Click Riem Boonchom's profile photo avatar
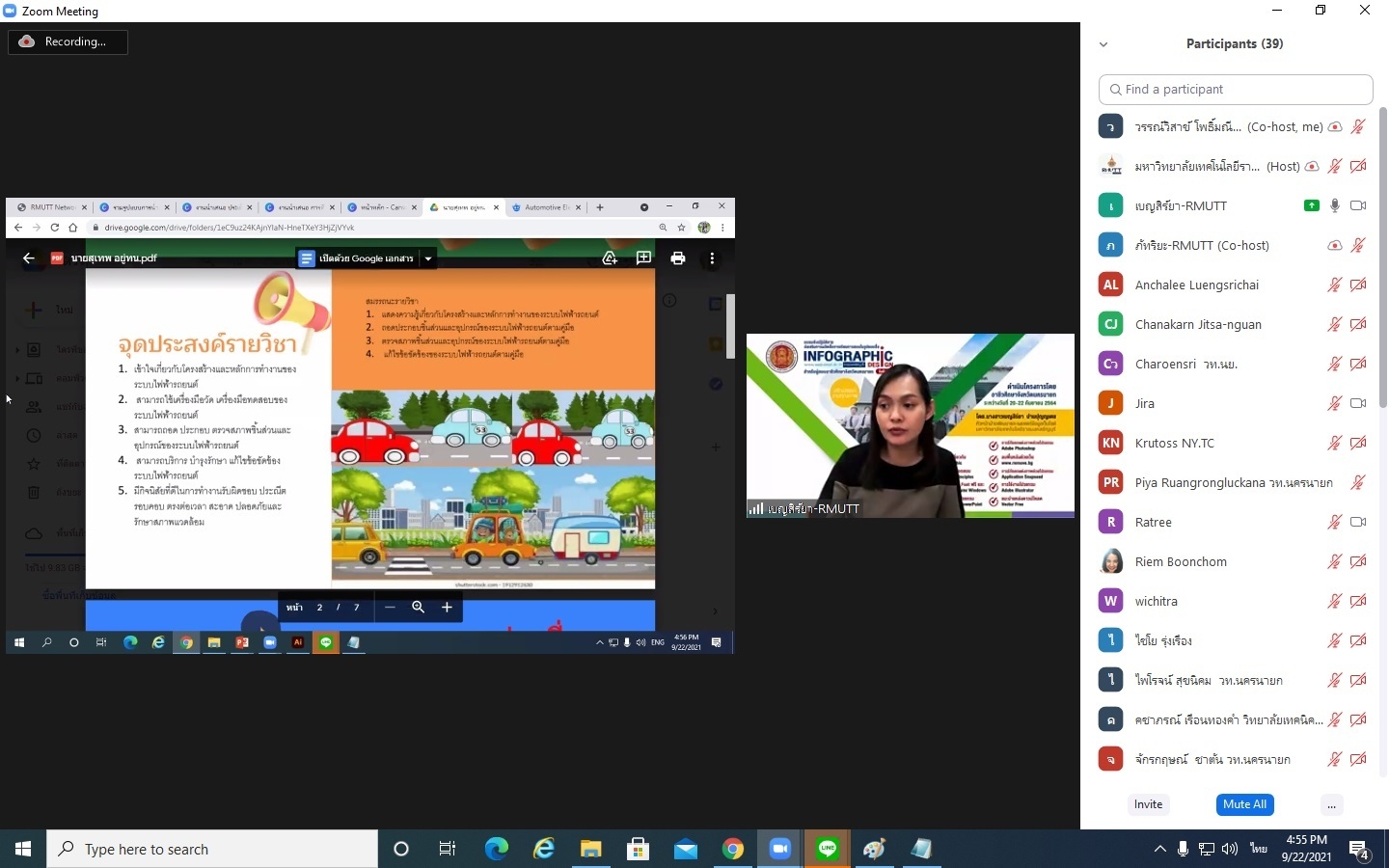Screen dimensions: 1389x868 1111,561
